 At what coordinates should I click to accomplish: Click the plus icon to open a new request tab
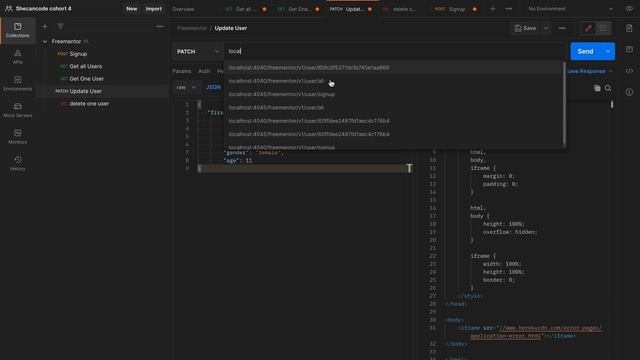pyautogui.click(x=493, y=9)
